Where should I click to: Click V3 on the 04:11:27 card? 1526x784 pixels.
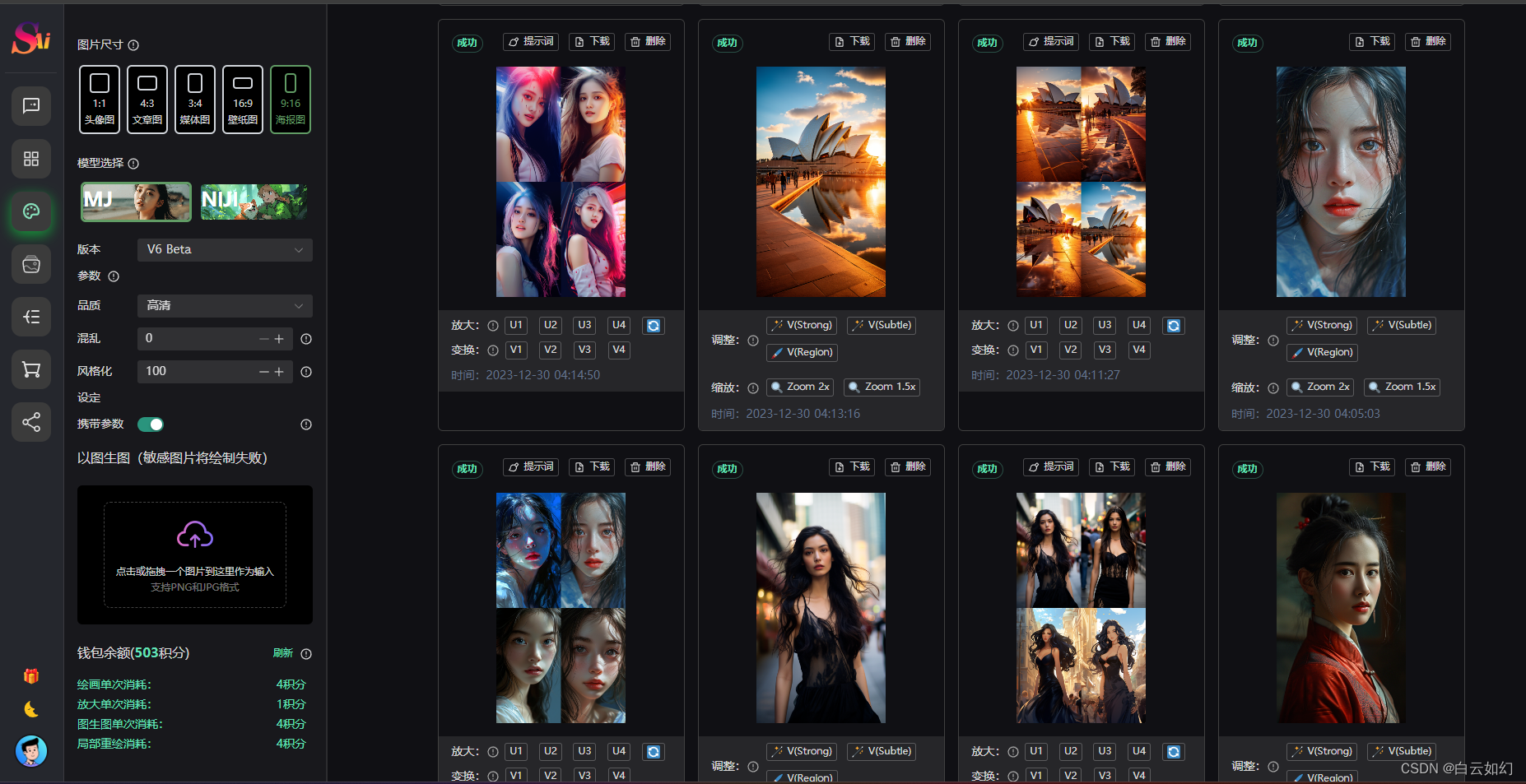pos(1105,350)
